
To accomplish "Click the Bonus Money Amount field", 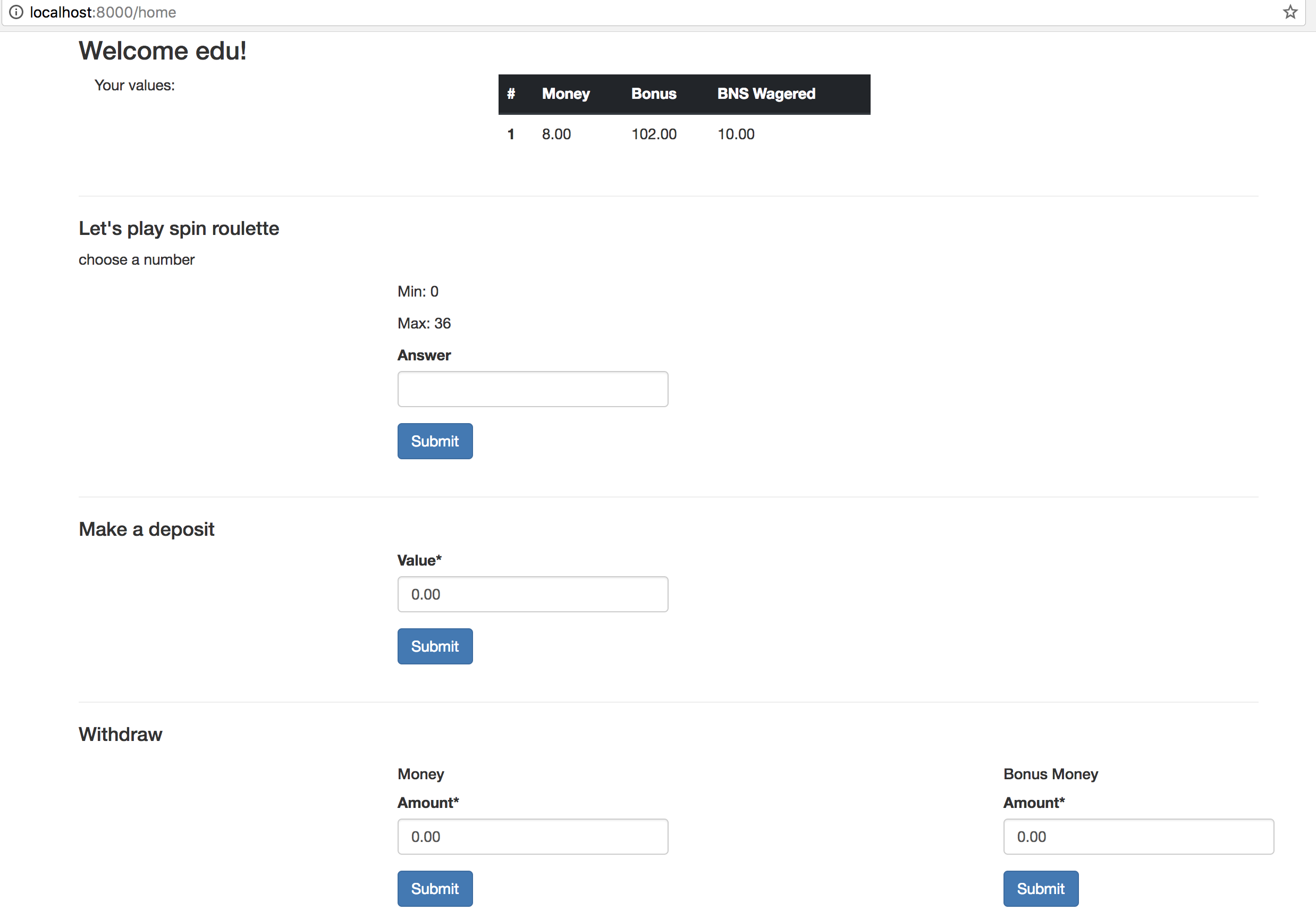I will click(x=1137, y=837).
